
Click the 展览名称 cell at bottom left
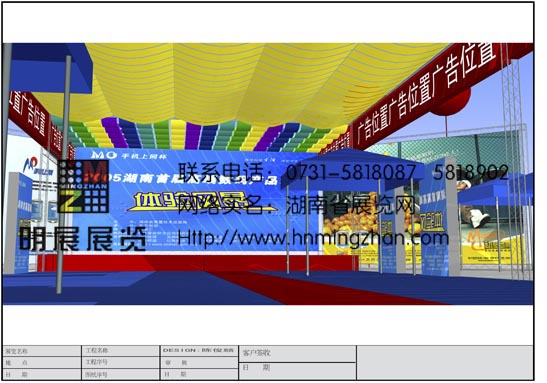click(42, 351)
